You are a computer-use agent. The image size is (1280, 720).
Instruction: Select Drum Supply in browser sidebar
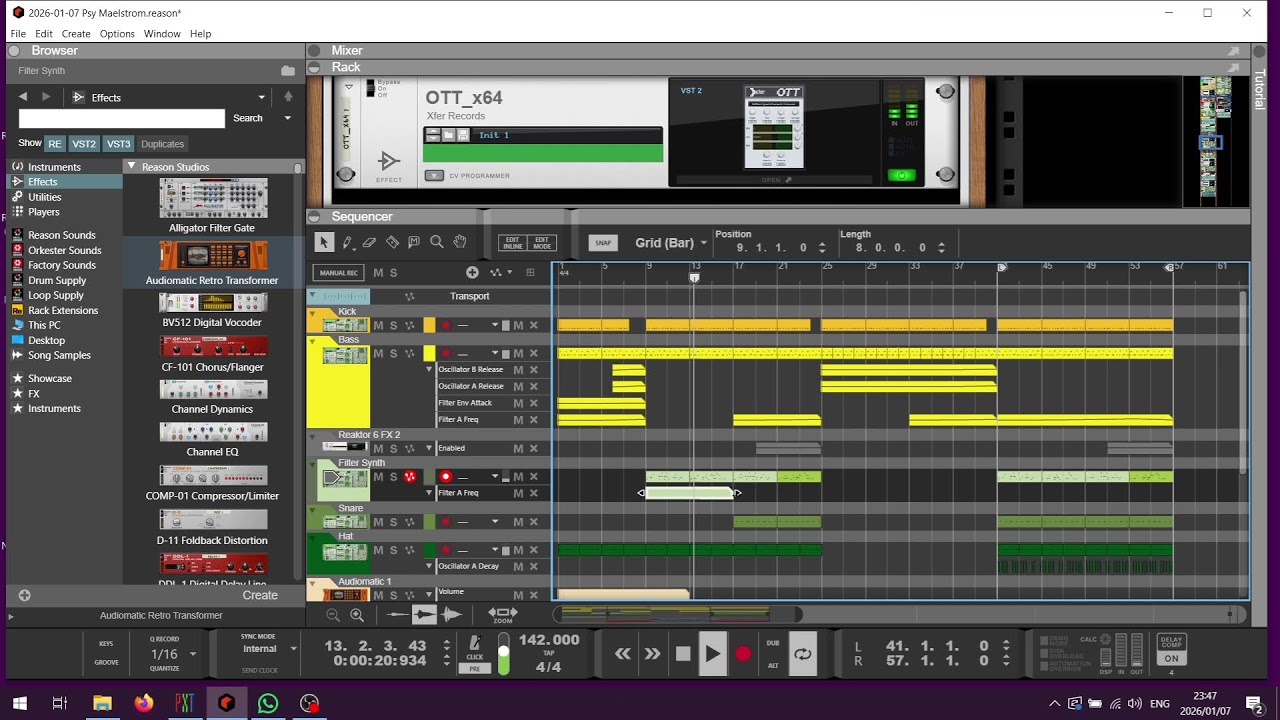click(x=57, y=280)
